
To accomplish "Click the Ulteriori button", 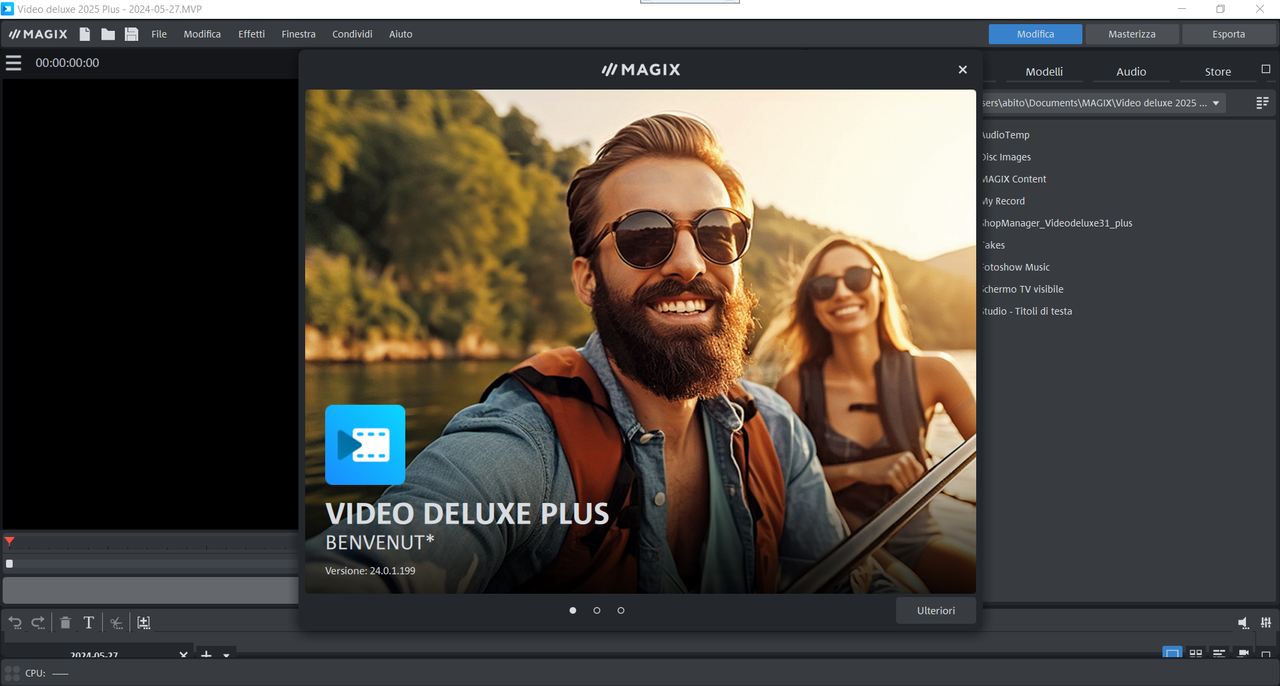I will pyautogui.click(x=936, y=610).
